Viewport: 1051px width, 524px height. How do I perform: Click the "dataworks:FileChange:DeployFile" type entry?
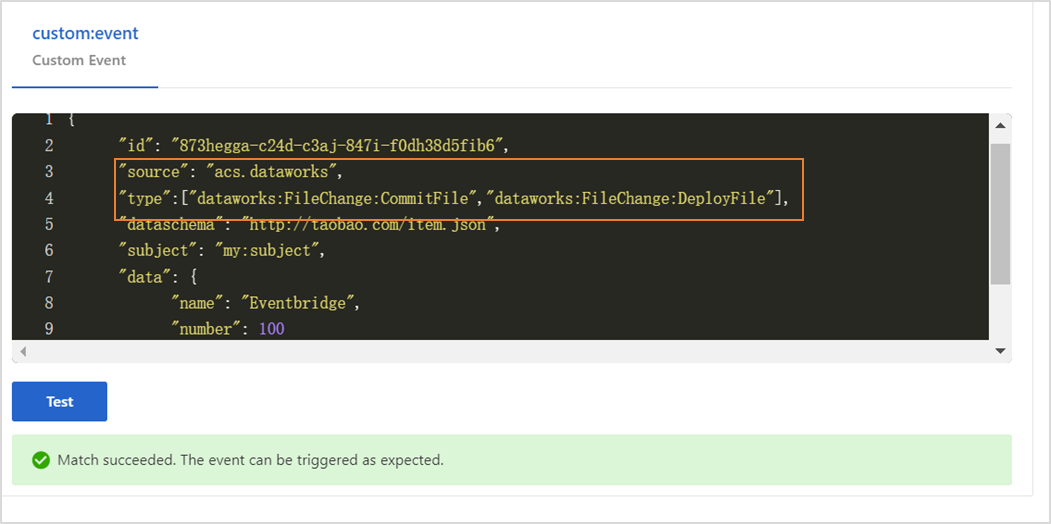[632, 198]
